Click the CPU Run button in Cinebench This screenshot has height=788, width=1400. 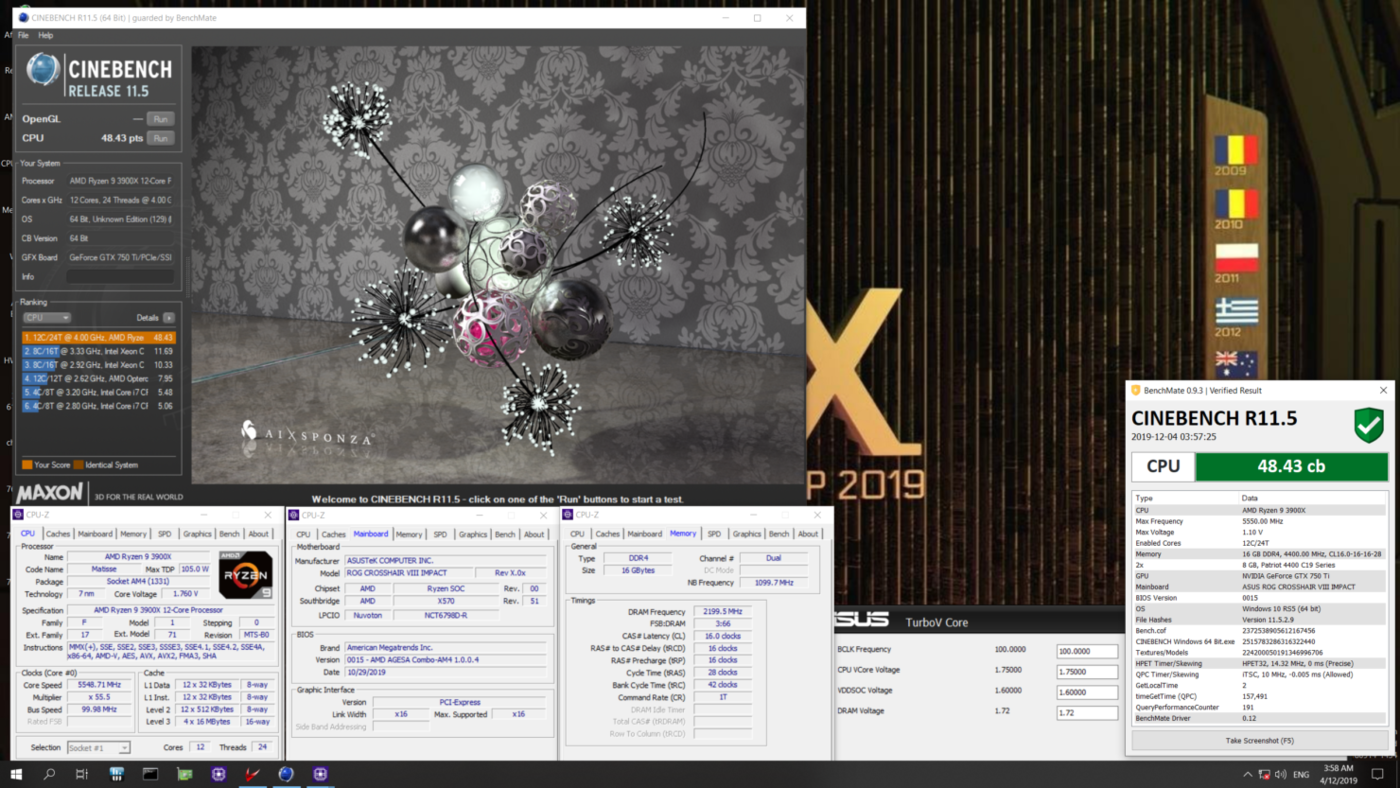(160, 138)
